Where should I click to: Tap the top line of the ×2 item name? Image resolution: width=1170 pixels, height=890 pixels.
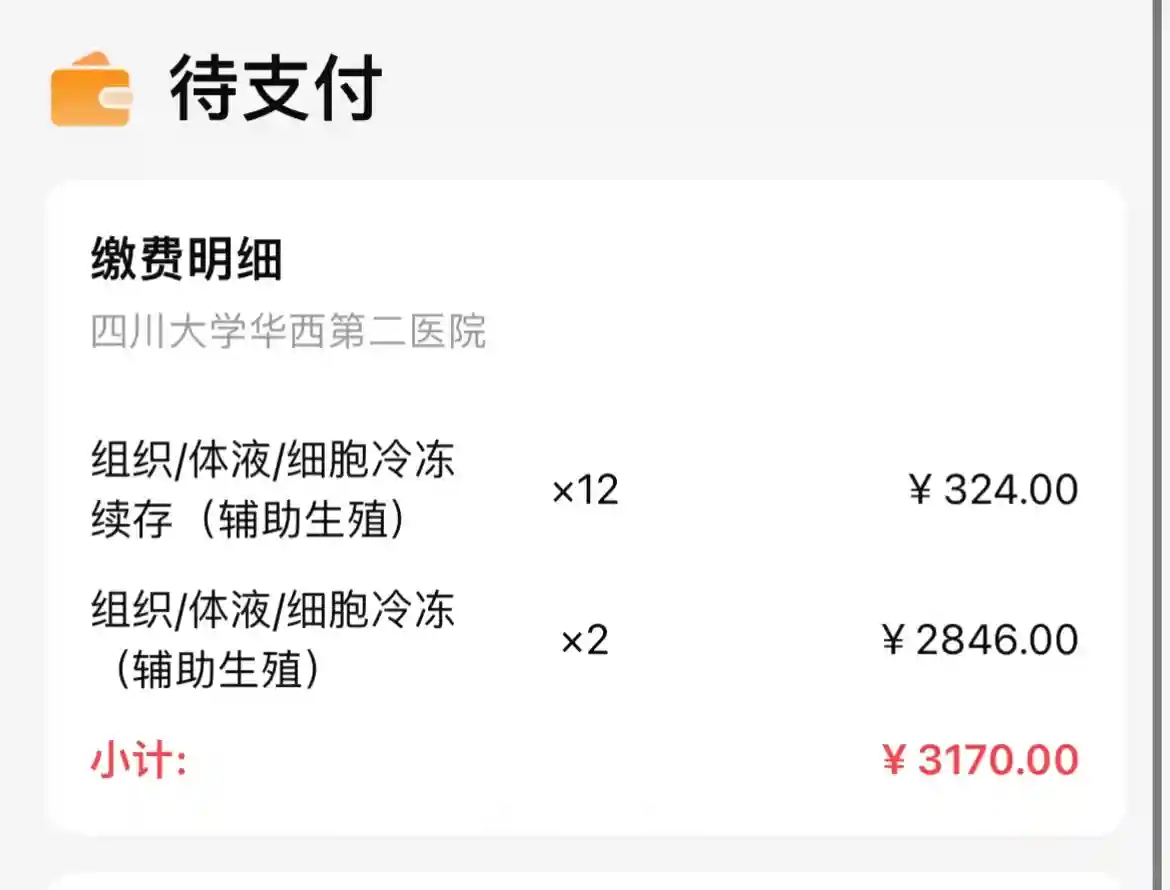coord(273,610)
